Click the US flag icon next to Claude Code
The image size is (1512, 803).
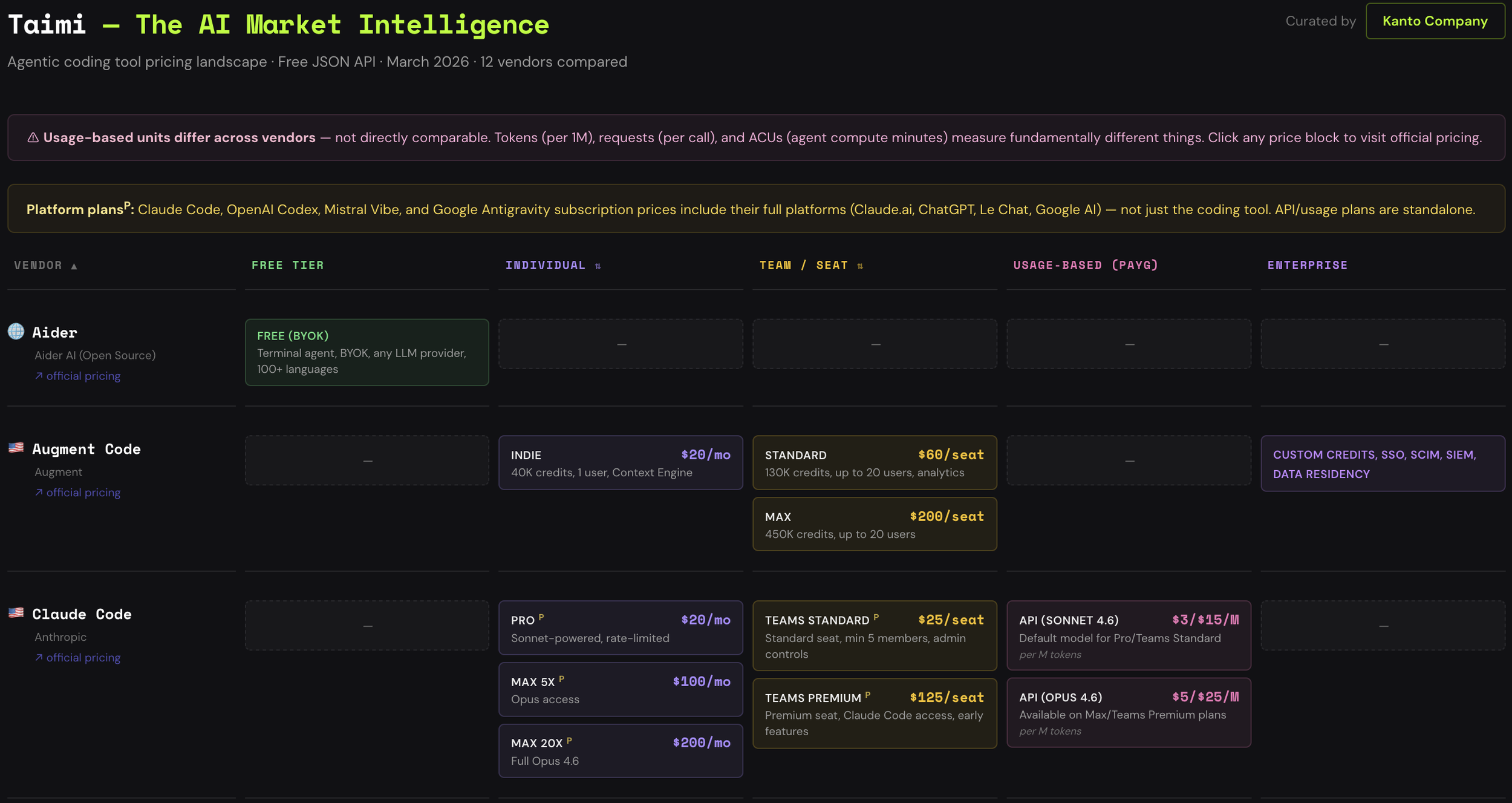(x=16, y=612)
